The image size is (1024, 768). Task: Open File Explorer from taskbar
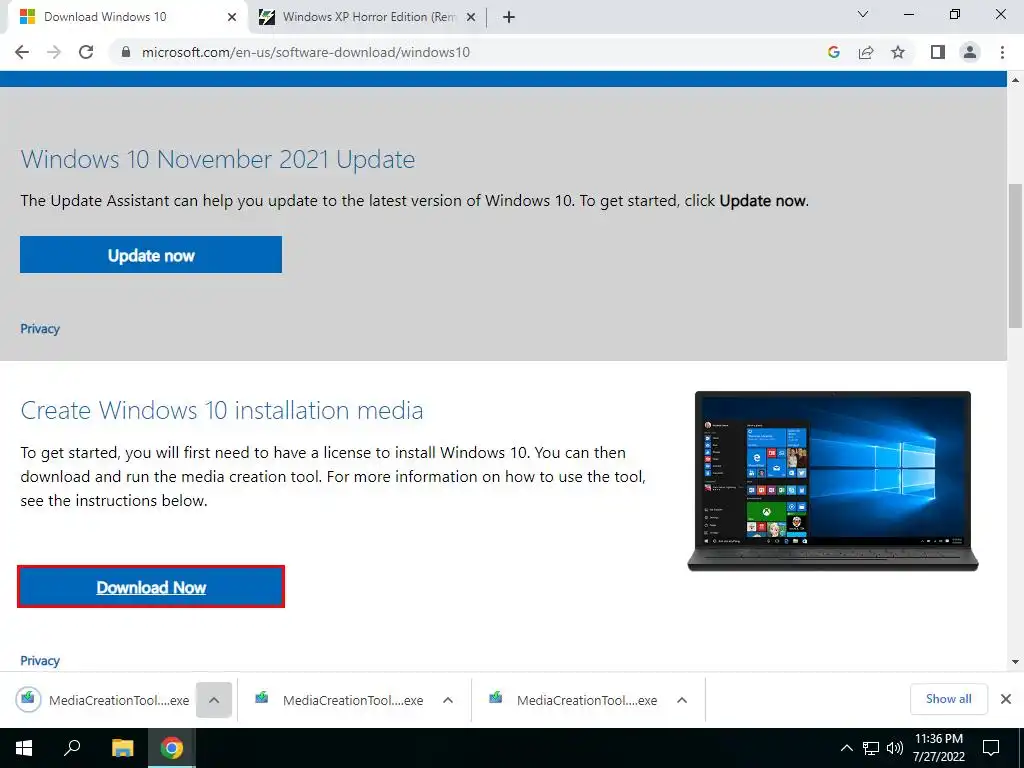pos(123,748)
